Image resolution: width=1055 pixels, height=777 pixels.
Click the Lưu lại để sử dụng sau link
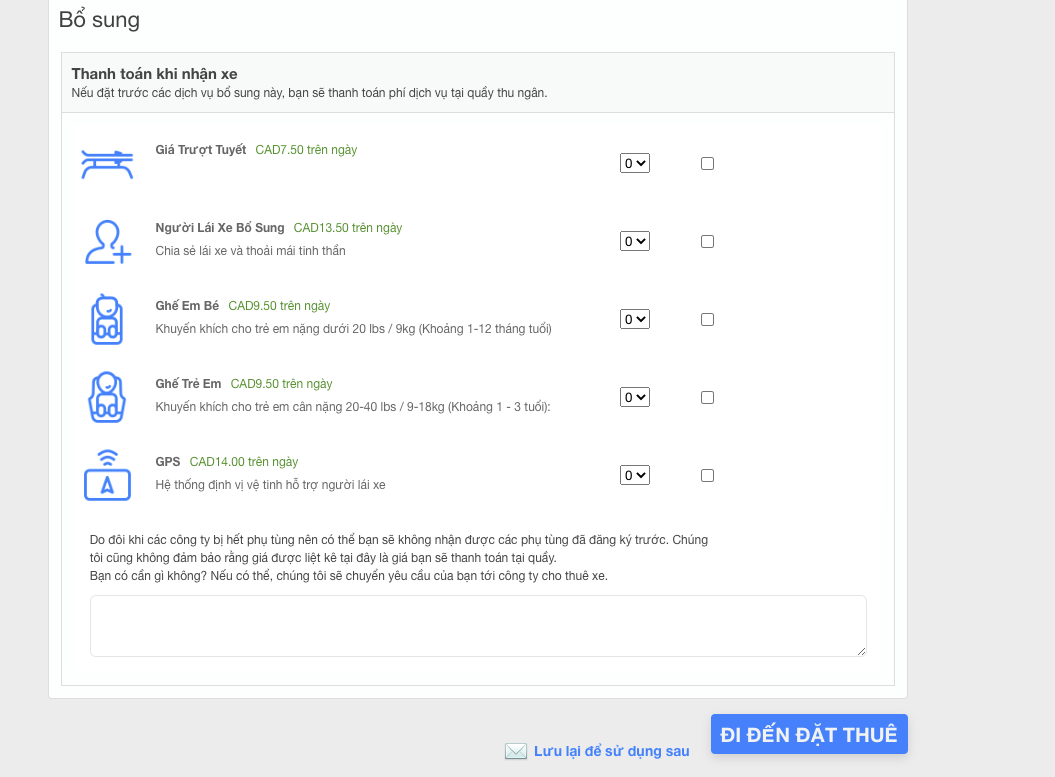(x=611, y=751)
